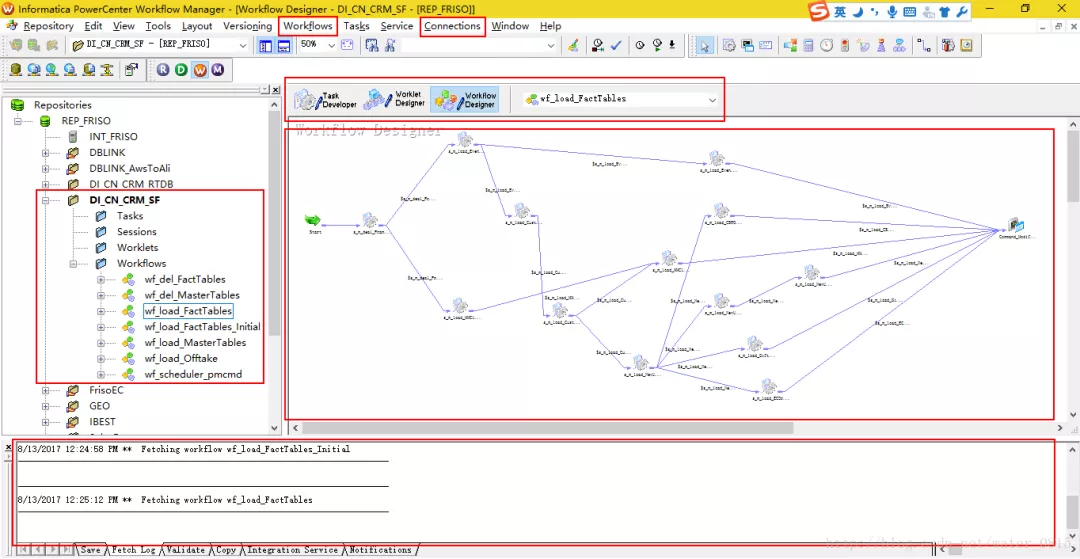
Task: Open the Tasks menu
Action: click(x=357, y=26)
